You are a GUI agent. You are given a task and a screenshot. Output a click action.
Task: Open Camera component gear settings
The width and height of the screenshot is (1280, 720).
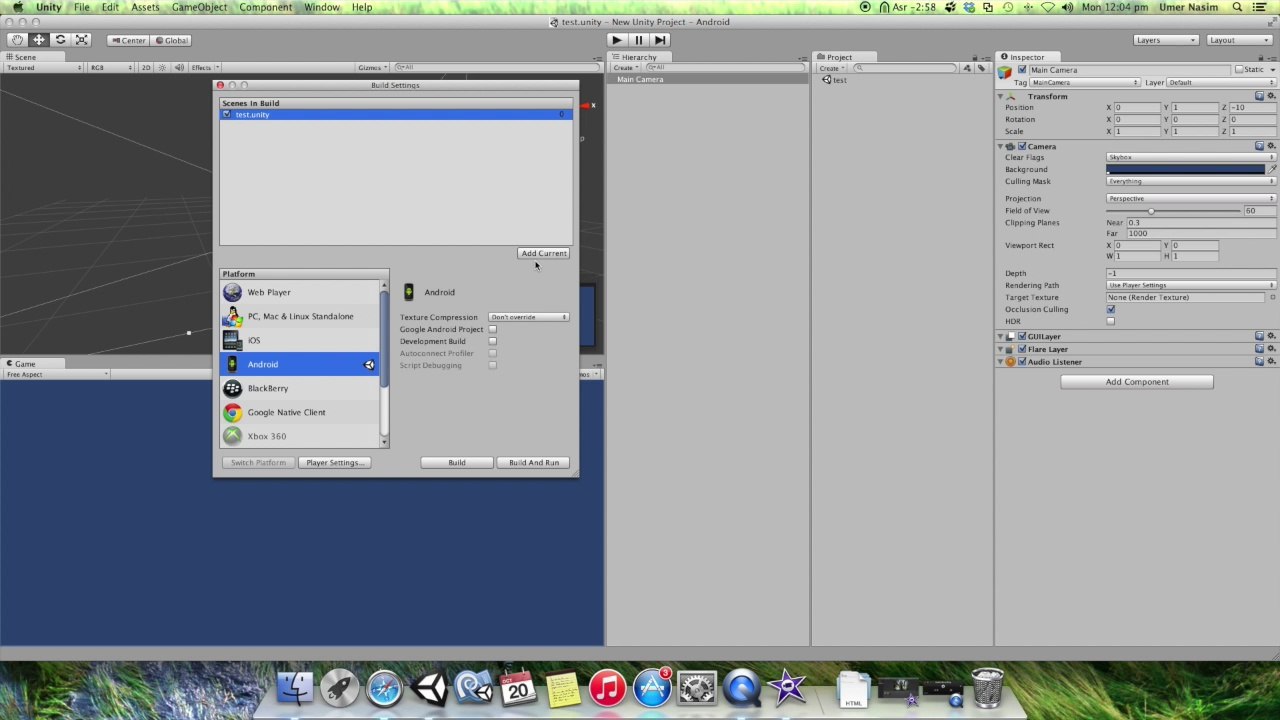pos(1271,146)
